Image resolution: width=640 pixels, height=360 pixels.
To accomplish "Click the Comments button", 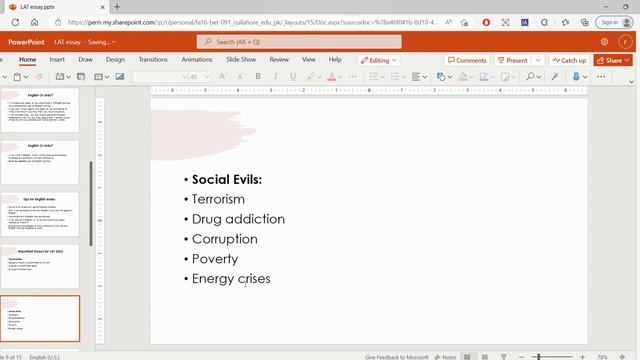I will (x=467, y=60).
